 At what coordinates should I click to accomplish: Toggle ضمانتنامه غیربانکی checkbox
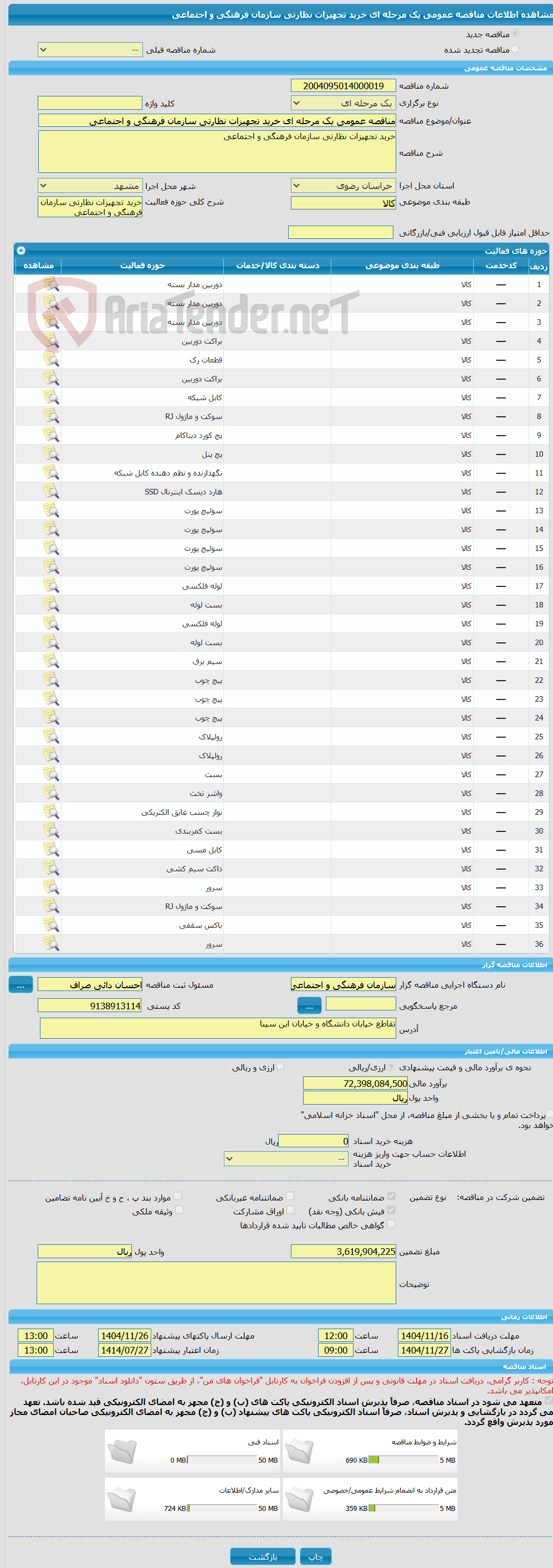[290, 1196]
